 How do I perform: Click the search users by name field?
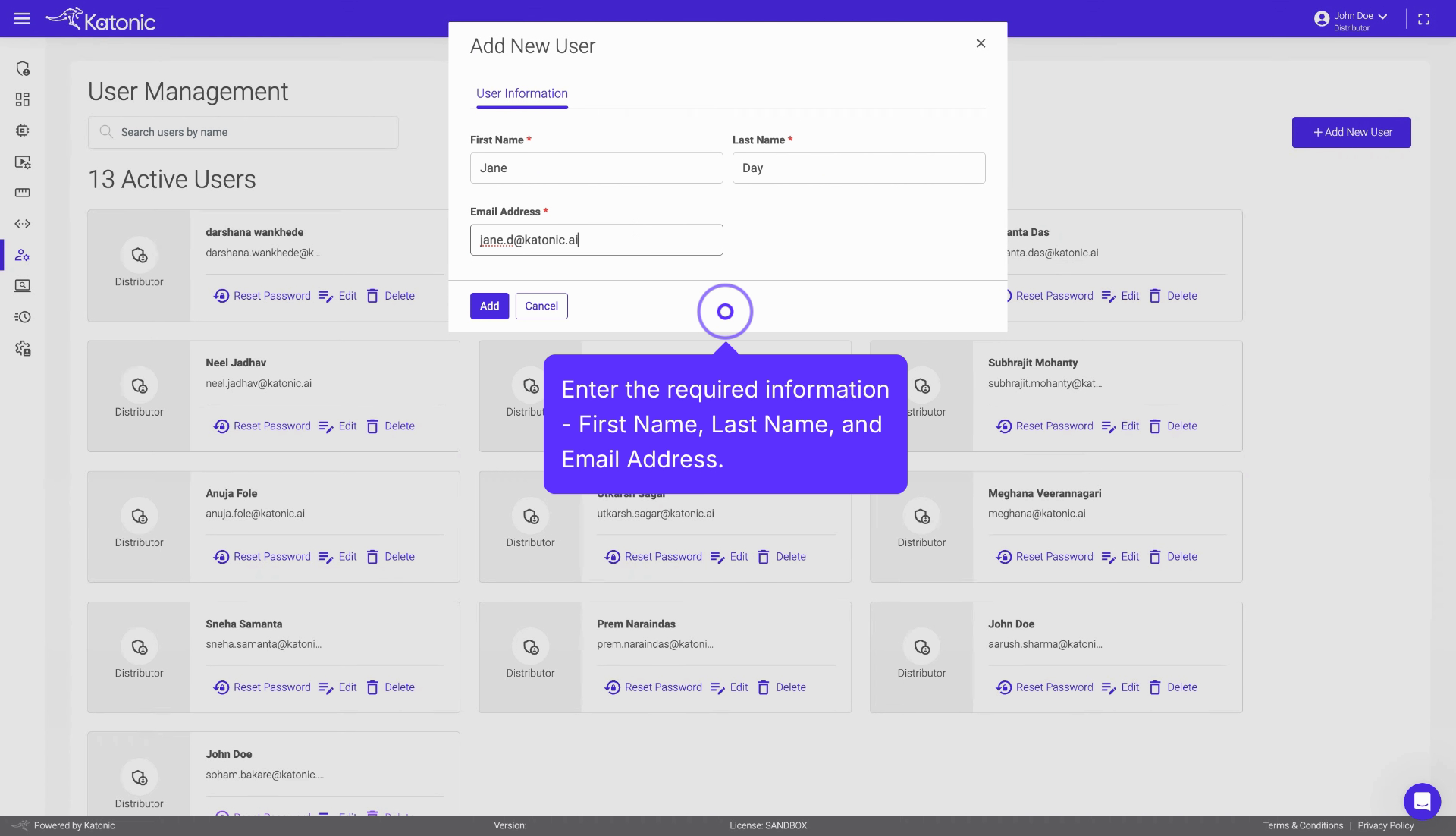(243, 132)
